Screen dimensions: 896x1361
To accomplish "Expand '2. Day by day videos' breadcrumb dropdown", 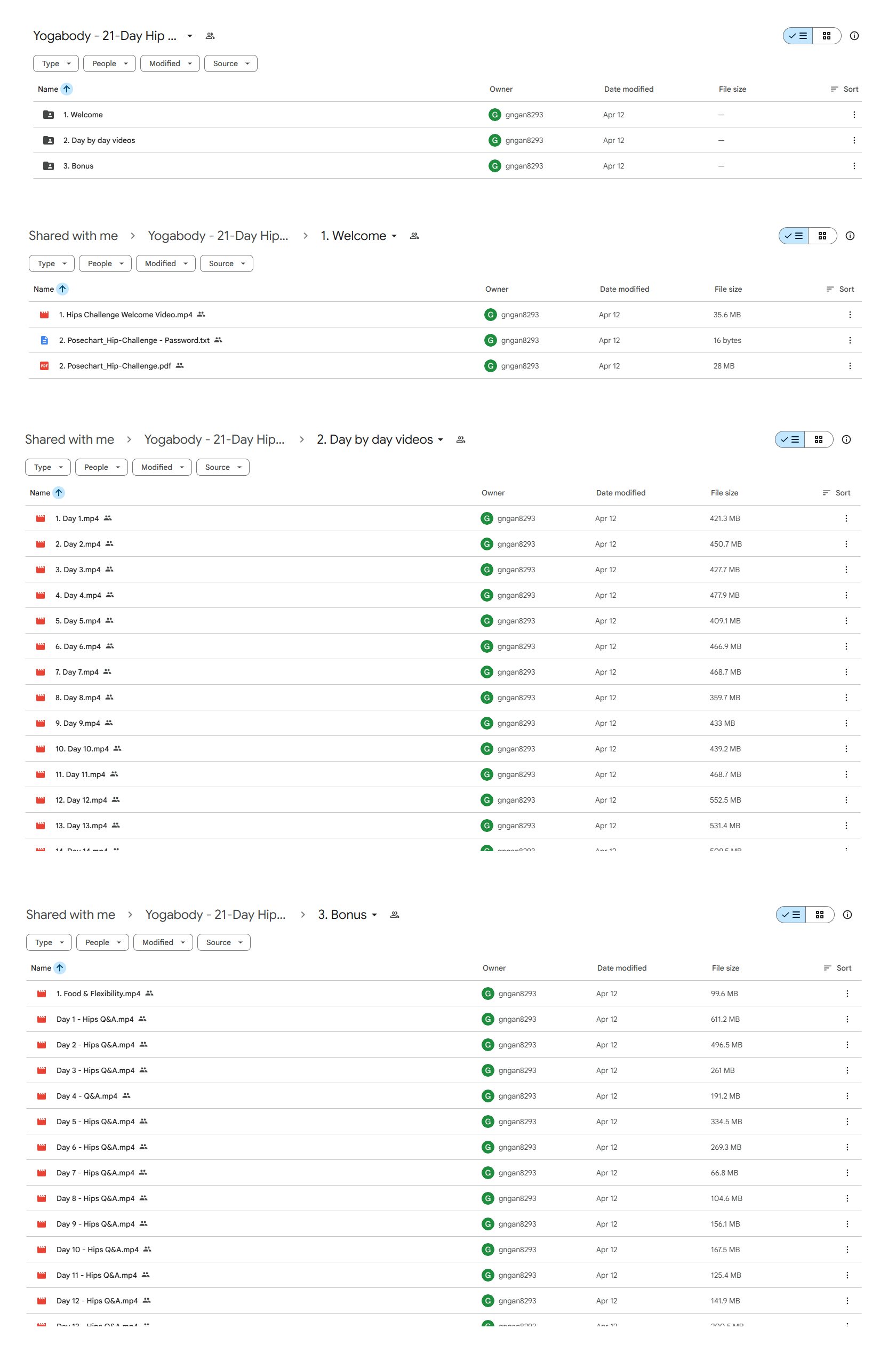I will (441, 440).
